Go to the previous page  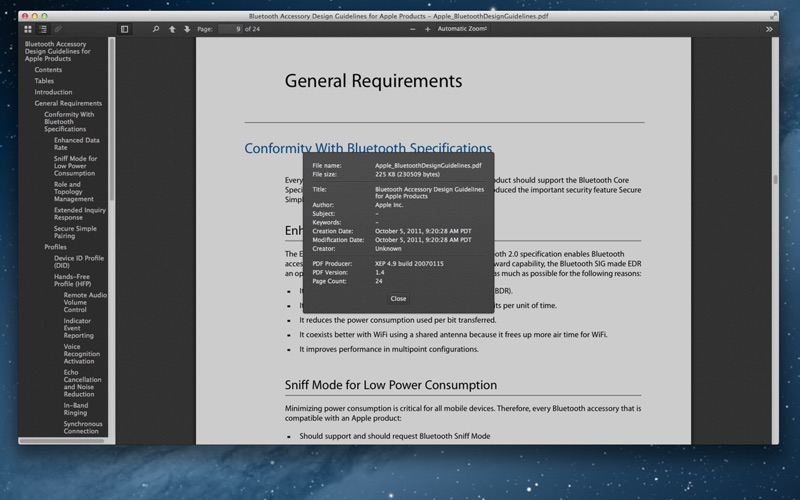[172, 29]
